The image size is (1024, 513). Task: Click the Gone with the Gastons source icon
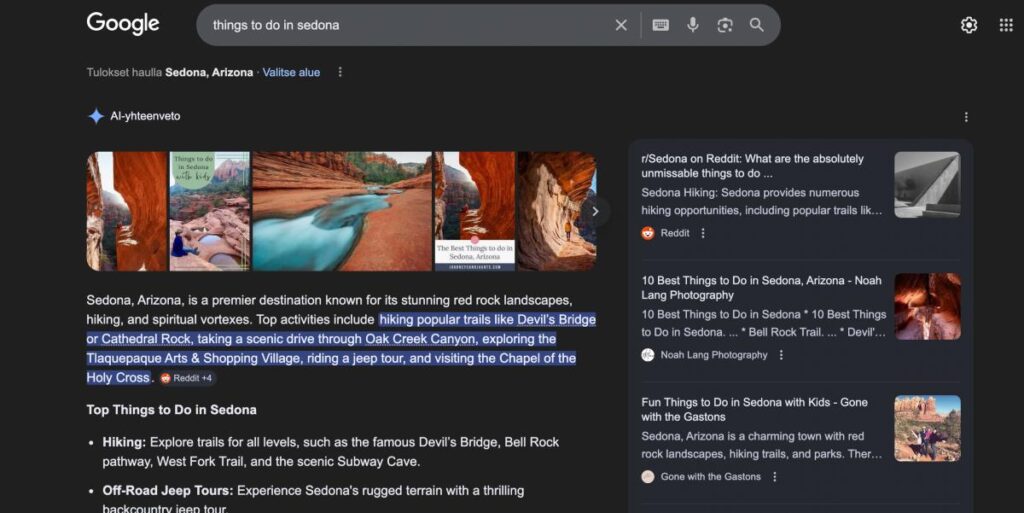tap(647, 477)
